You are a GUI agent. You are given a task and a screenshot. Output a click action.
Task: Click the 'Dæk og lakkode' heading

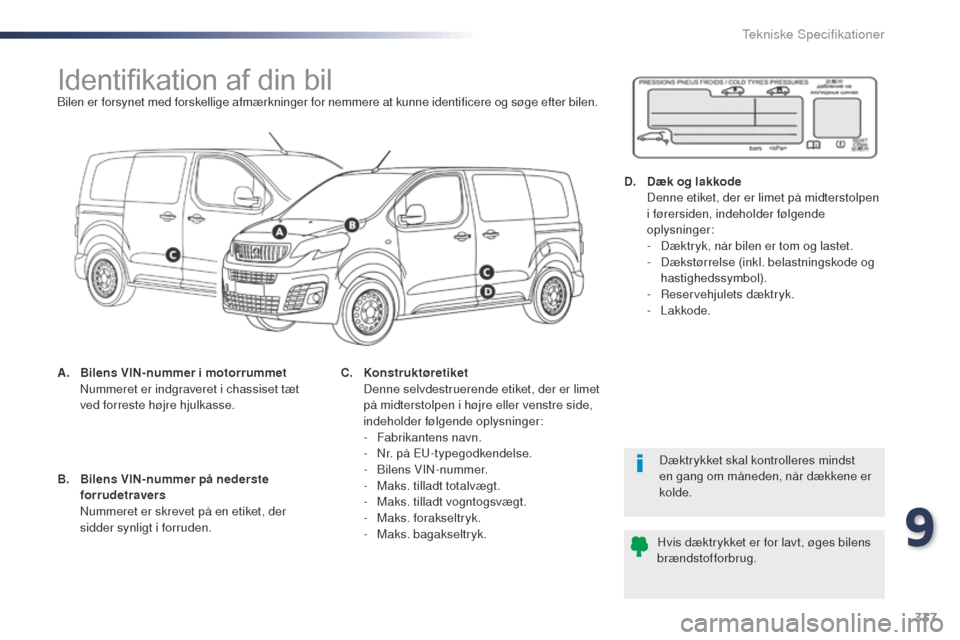(694, 181)
